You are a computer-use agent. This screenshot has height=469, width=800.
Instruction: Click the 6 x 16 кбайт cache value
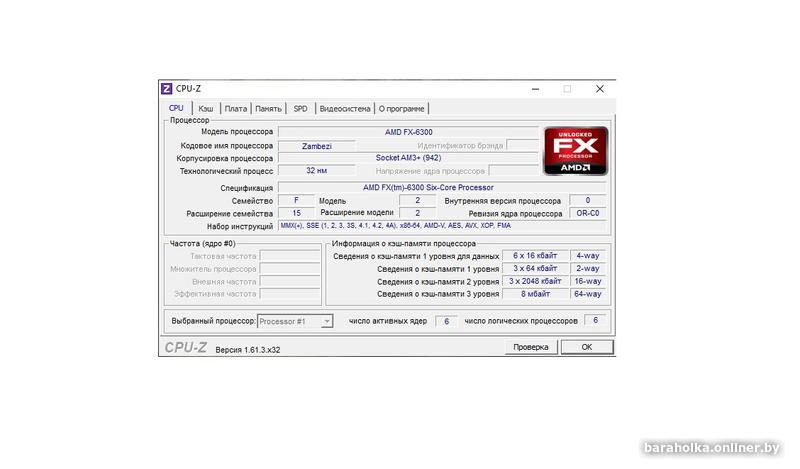point(535,256)
